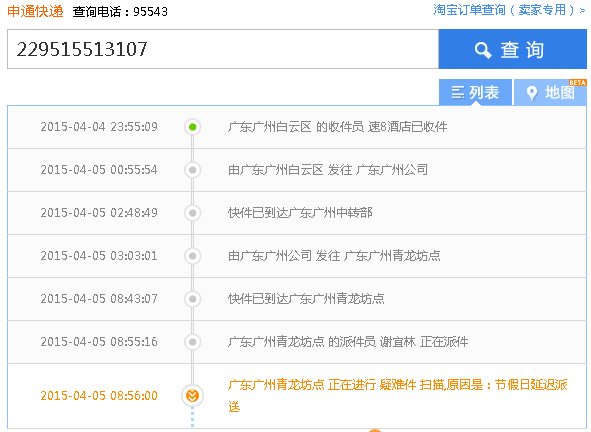Open the 淘宝订单查询 seller link
Screen dimensions: 591x432
pos(509,10)
